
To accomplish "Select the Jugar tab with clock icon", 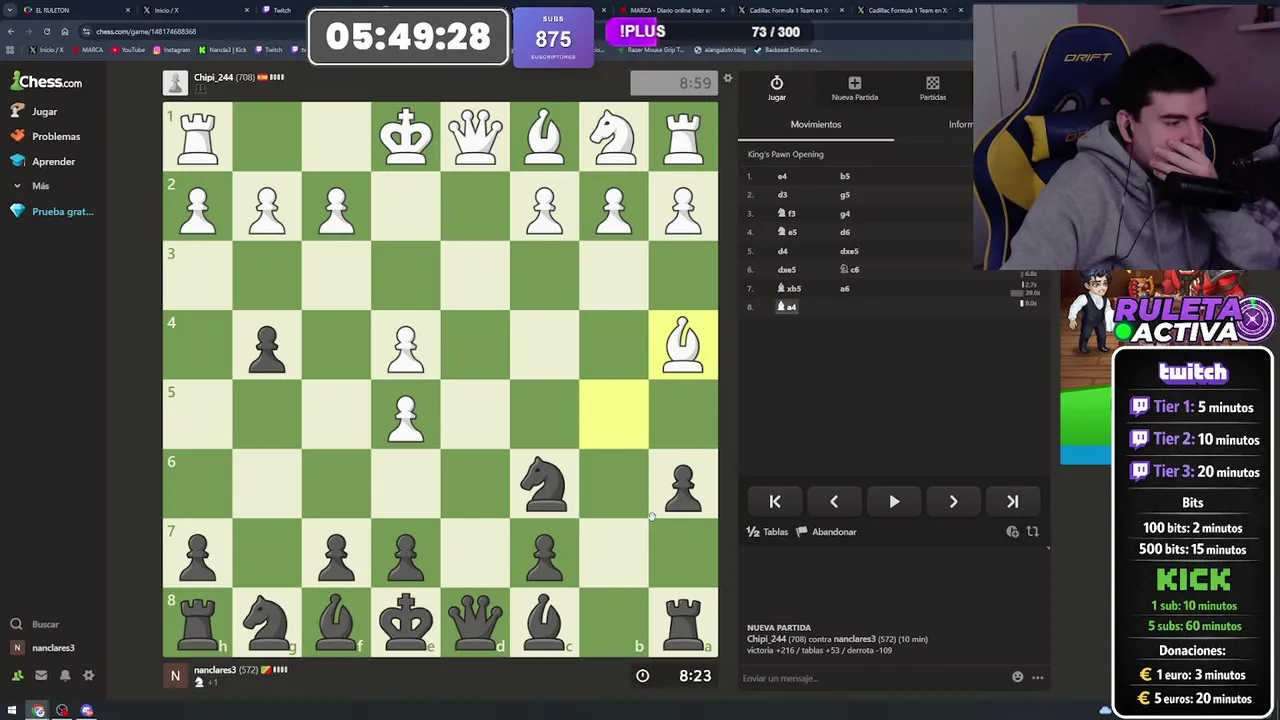I will [777, 88].
